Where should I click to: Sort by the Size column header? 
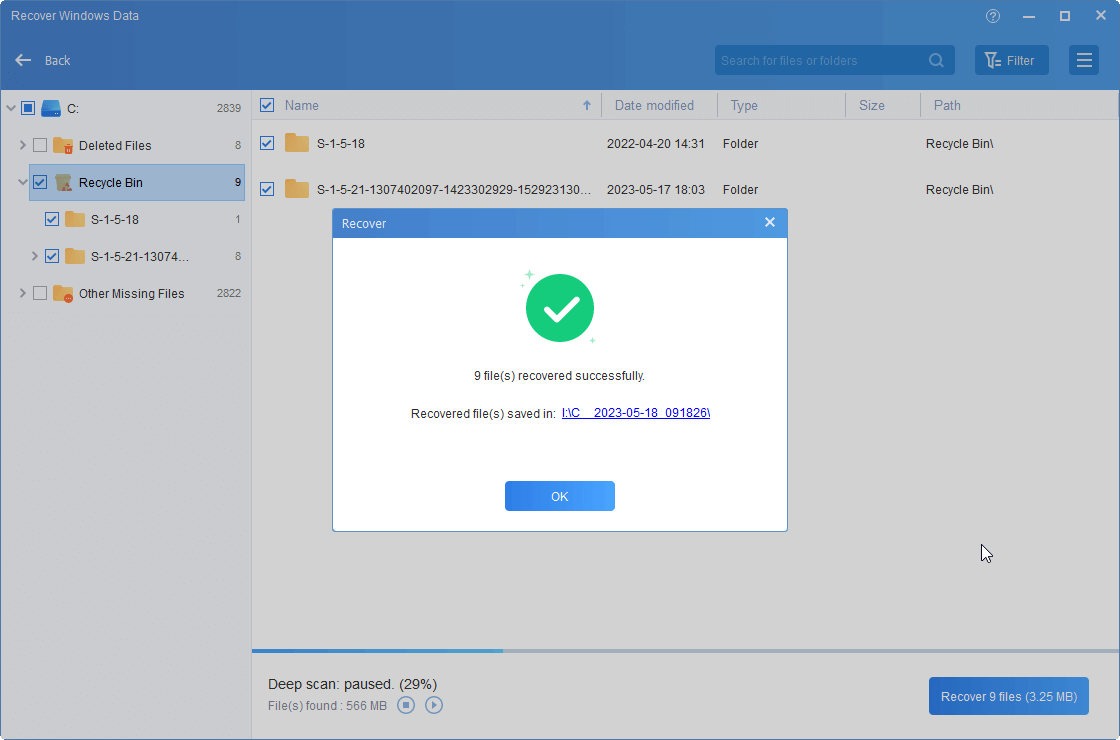(871, 105)
